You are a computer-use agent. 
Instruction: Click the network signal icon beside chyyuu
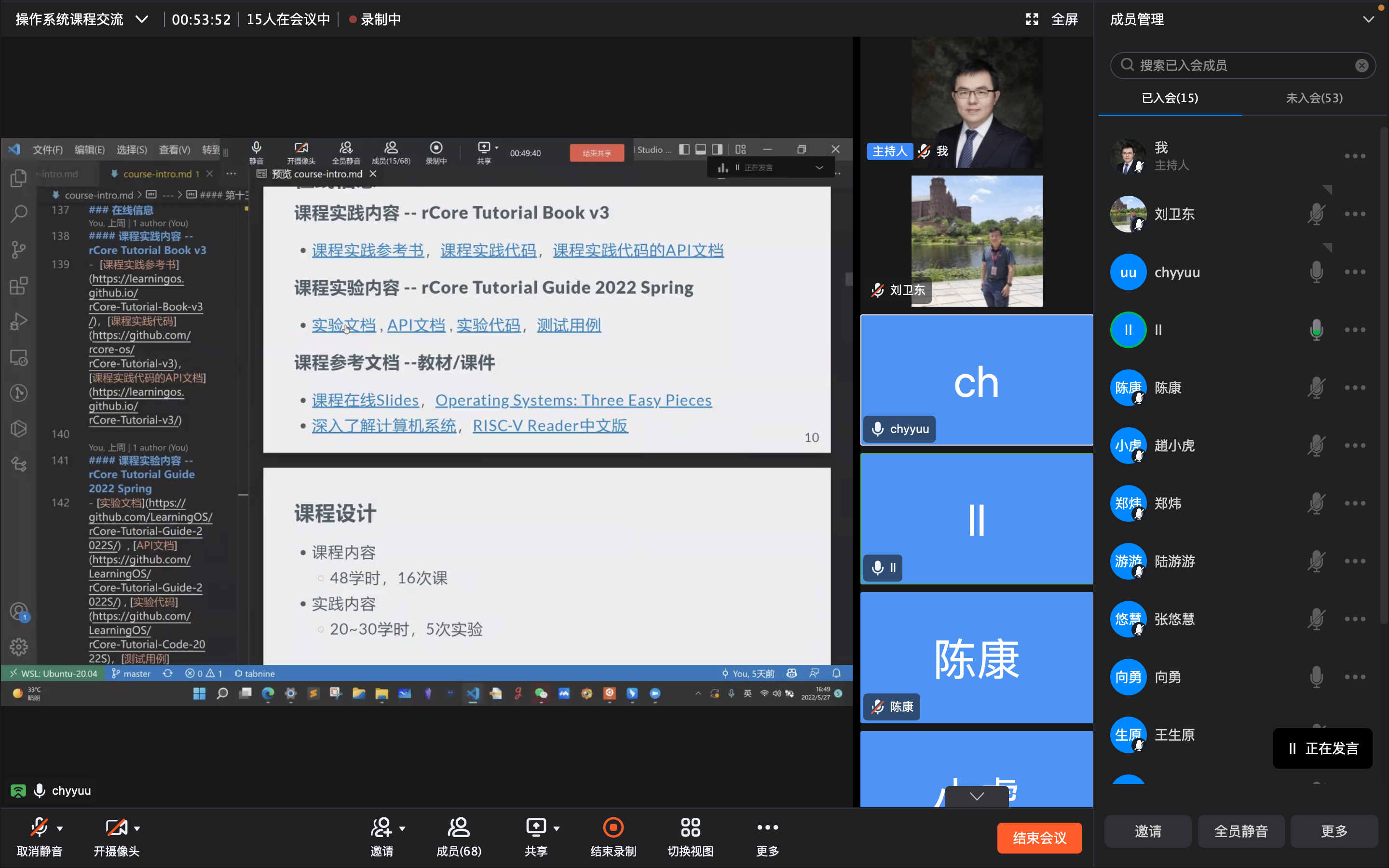[x=18, y=791]
